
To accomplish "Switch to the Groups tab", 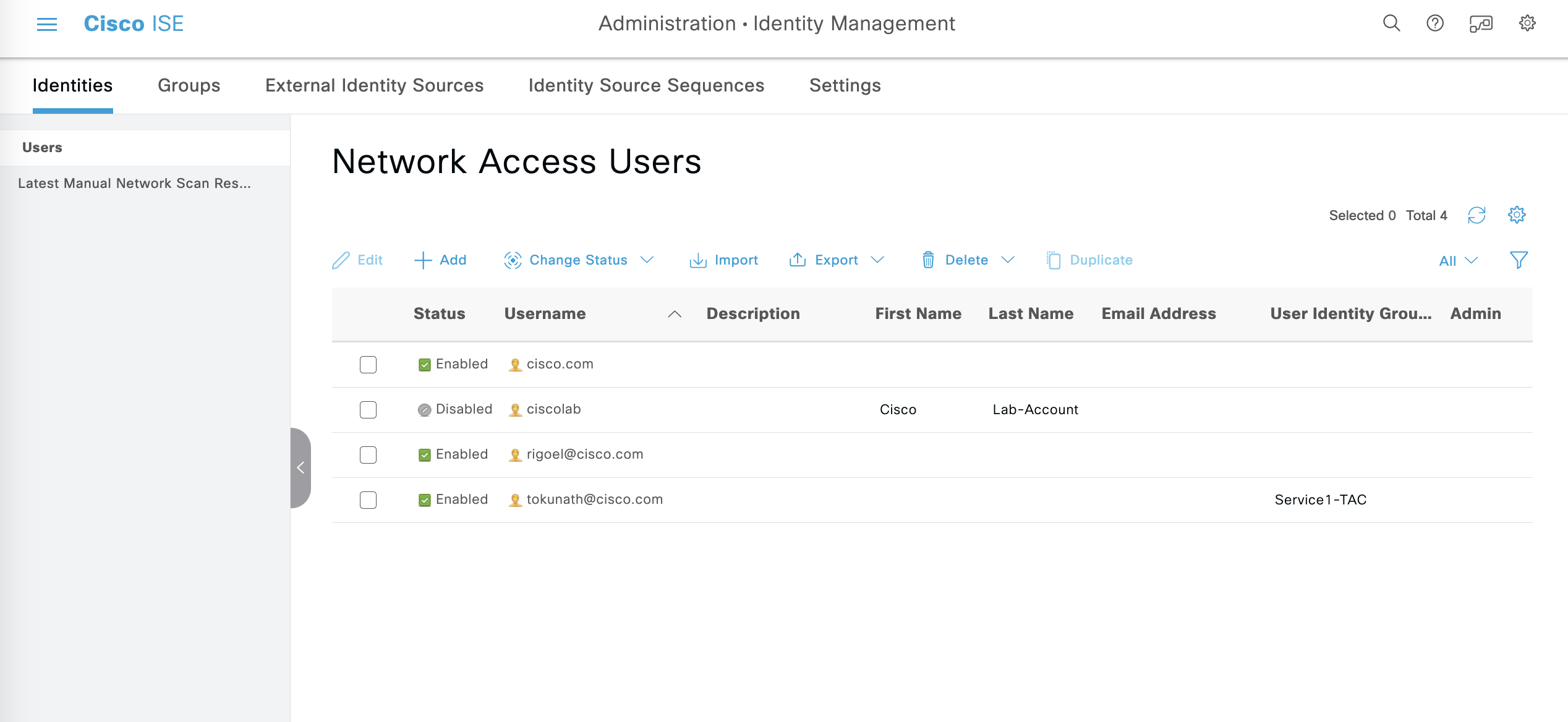I will point(189,85).
